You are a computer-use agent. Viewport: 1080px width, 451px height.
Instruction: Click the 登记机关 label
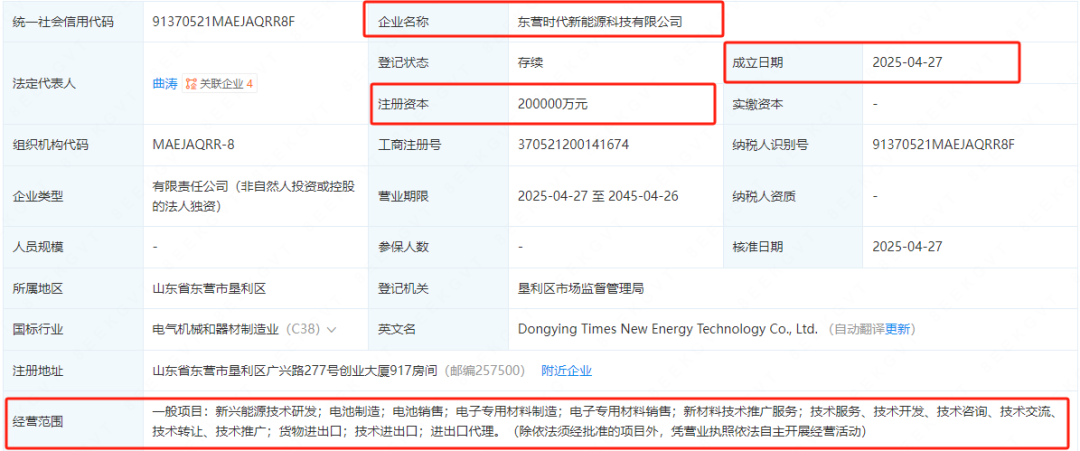(x=404, y=289)
